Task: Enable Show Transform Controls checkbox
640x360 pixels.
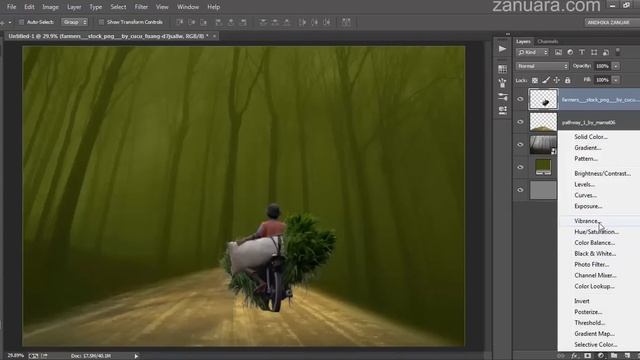Action: (x=101, y=22)
